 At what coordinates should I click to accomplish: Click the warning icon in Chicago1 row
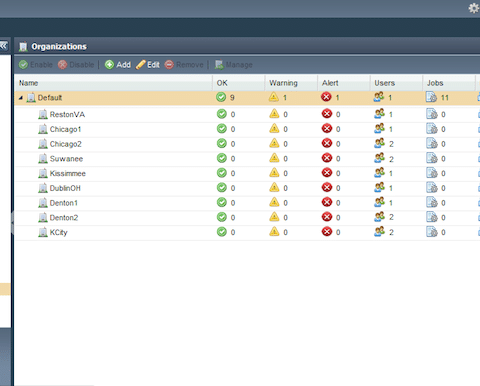point(274,129)
